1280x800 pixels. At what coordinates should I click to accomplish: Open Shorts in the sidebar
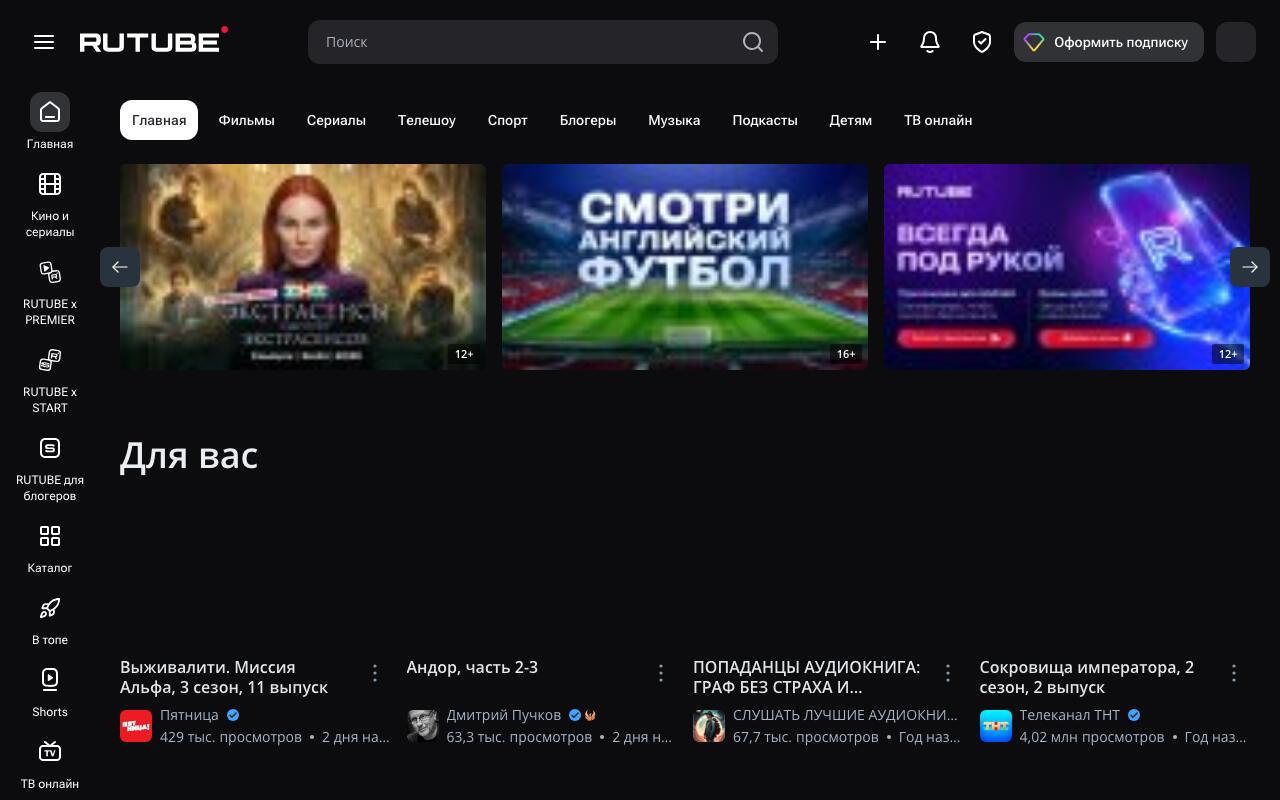point(50,692)
